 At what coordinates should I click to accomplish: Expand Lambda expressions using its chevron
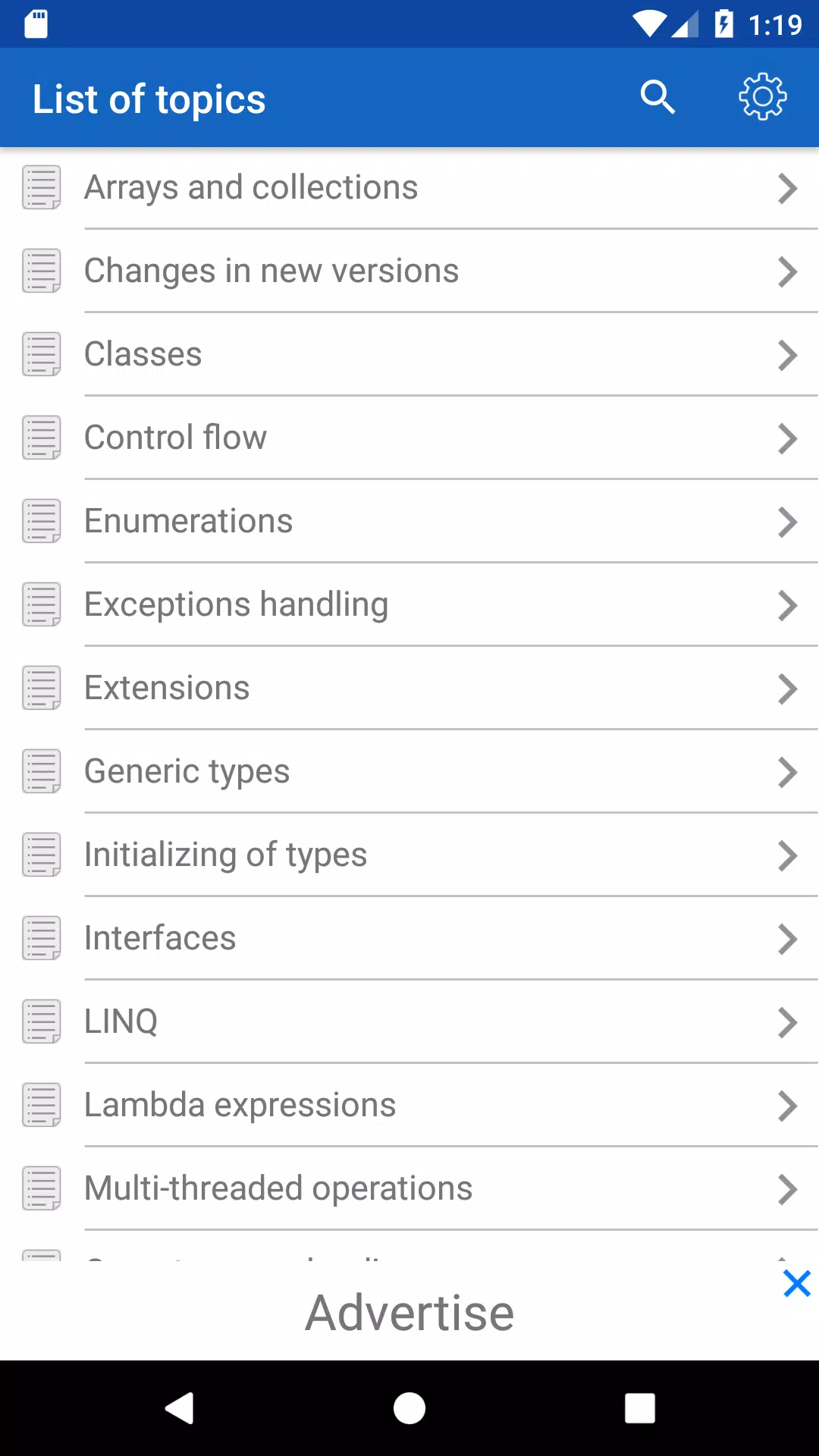click(x=788, y=1106)
